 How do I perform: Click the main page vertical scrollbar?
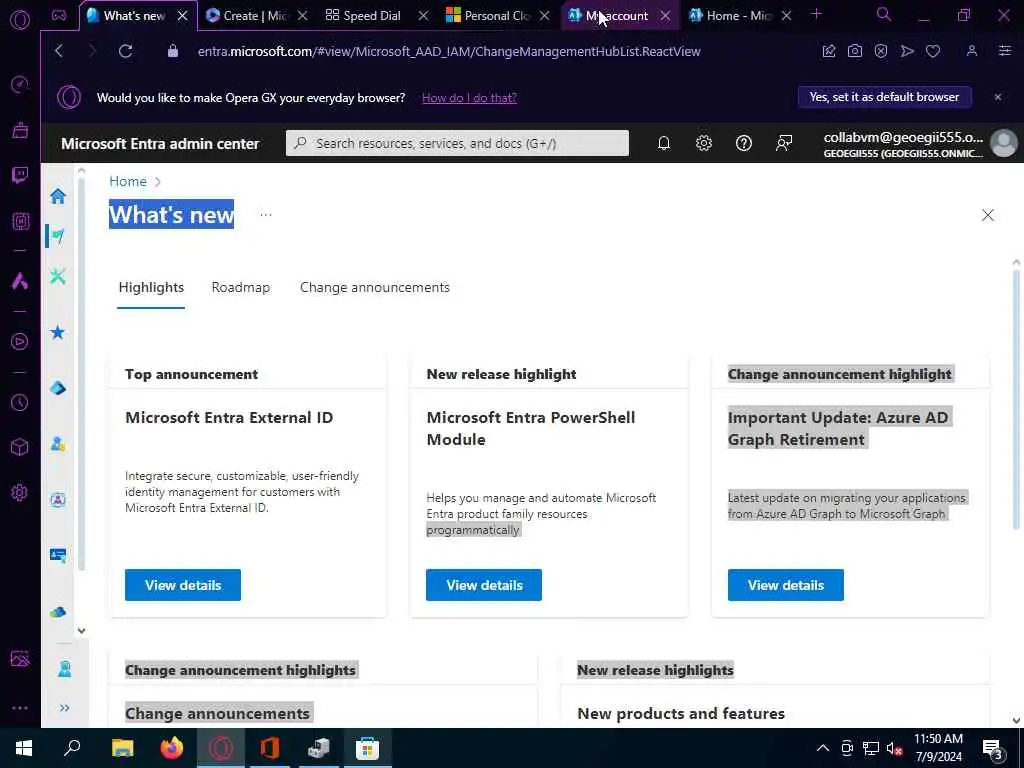coord(1016,398)
